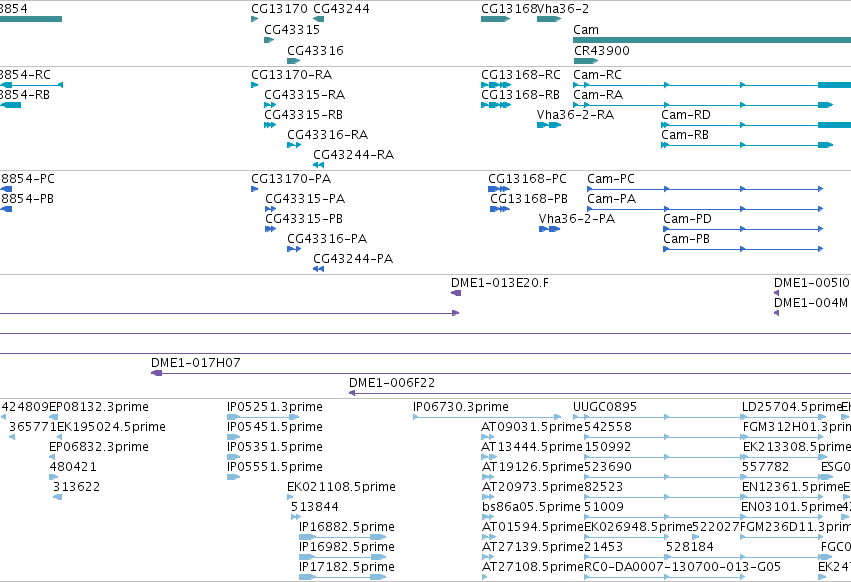Select the CG43315 gene feature
Viewport: 851px width, 582px height.
click(269, 40)
